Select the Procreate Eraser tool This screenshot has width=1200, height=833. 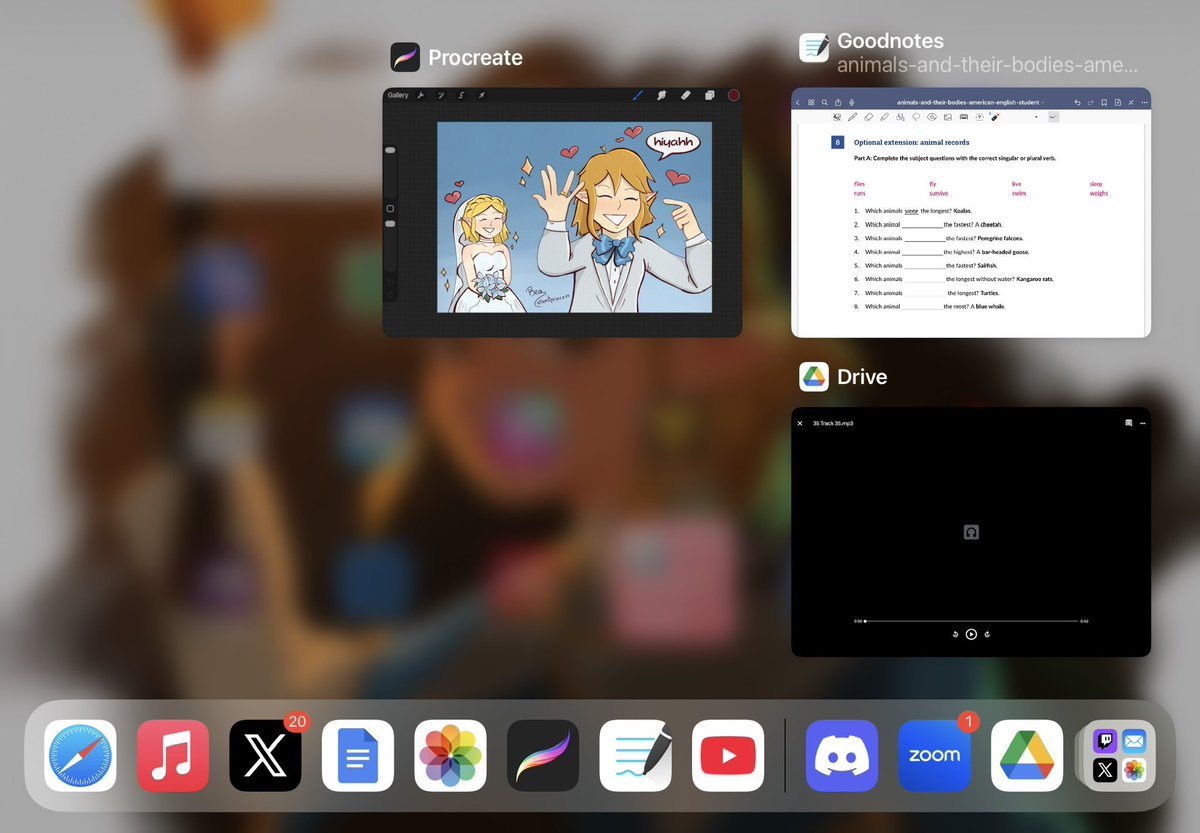(x=685, y=95)
